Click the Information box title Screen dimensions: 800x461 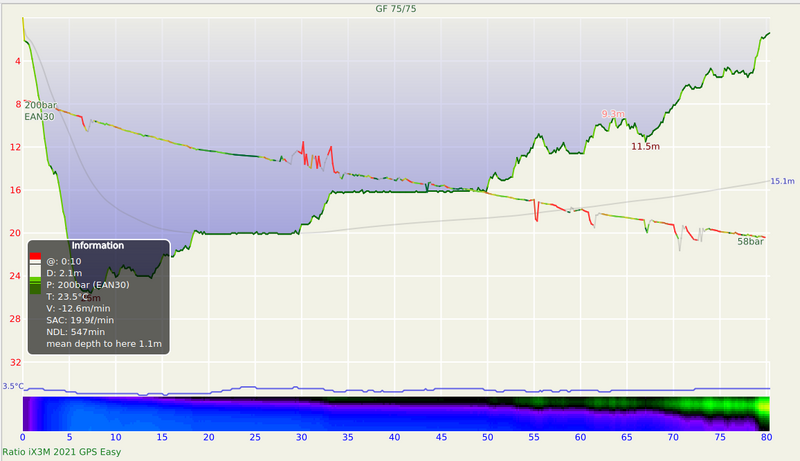(x=98, y=245)
